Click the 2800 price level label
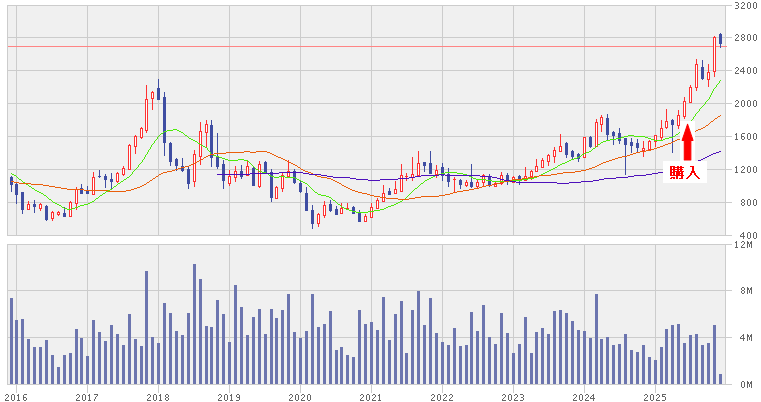 pos(743,38)
